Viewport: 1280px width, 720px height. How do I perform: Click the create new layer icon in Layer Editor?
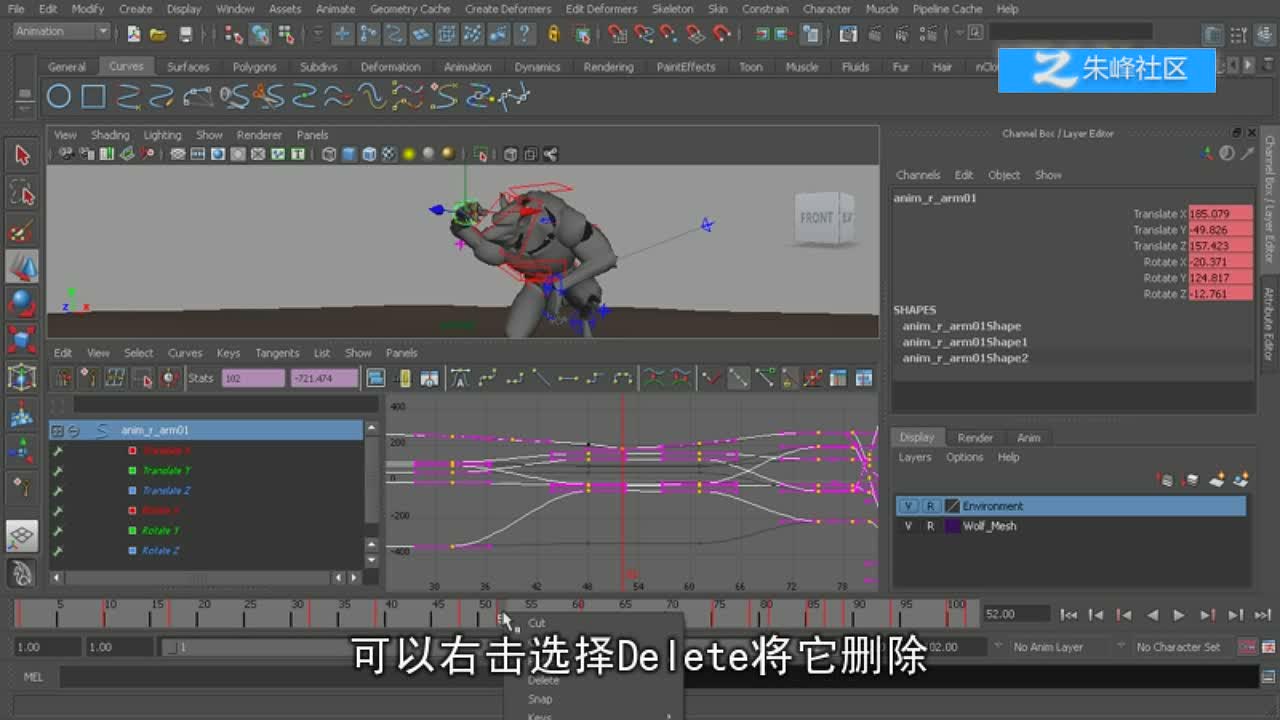tap(1217, 480)
